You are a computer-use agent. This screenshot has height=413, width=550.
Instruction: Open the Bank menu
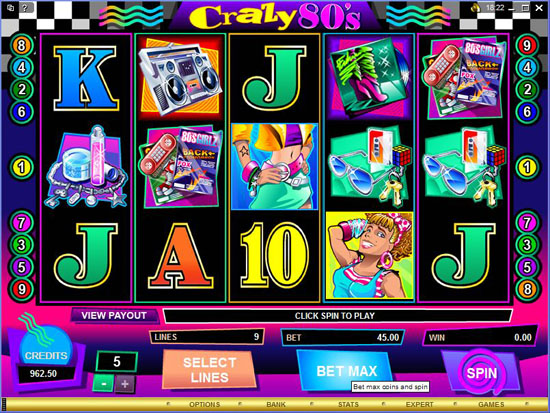point(276,405)
